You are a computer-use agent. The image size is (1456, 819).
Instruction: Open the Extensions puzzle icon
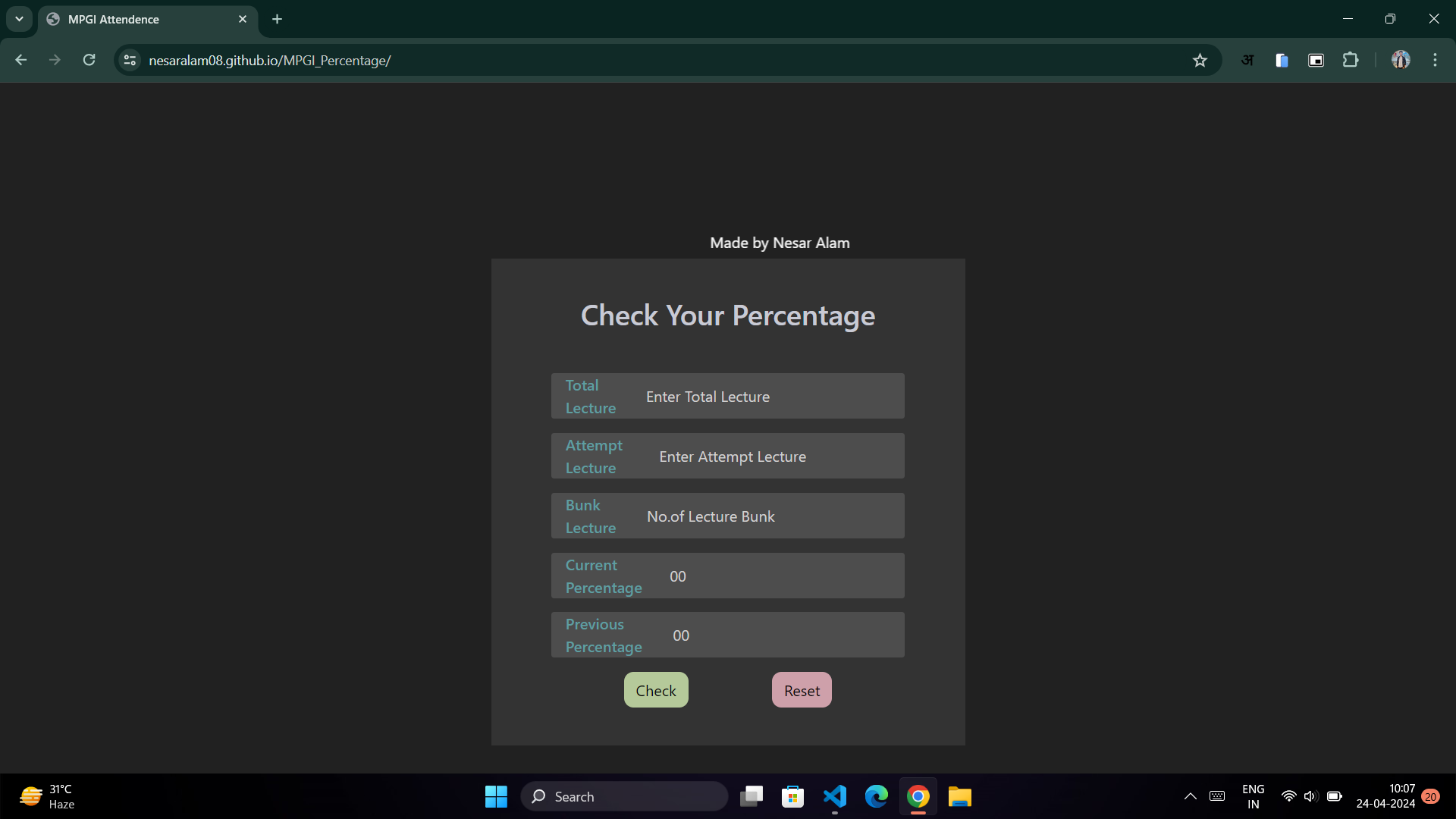(x=1351, y=60)
